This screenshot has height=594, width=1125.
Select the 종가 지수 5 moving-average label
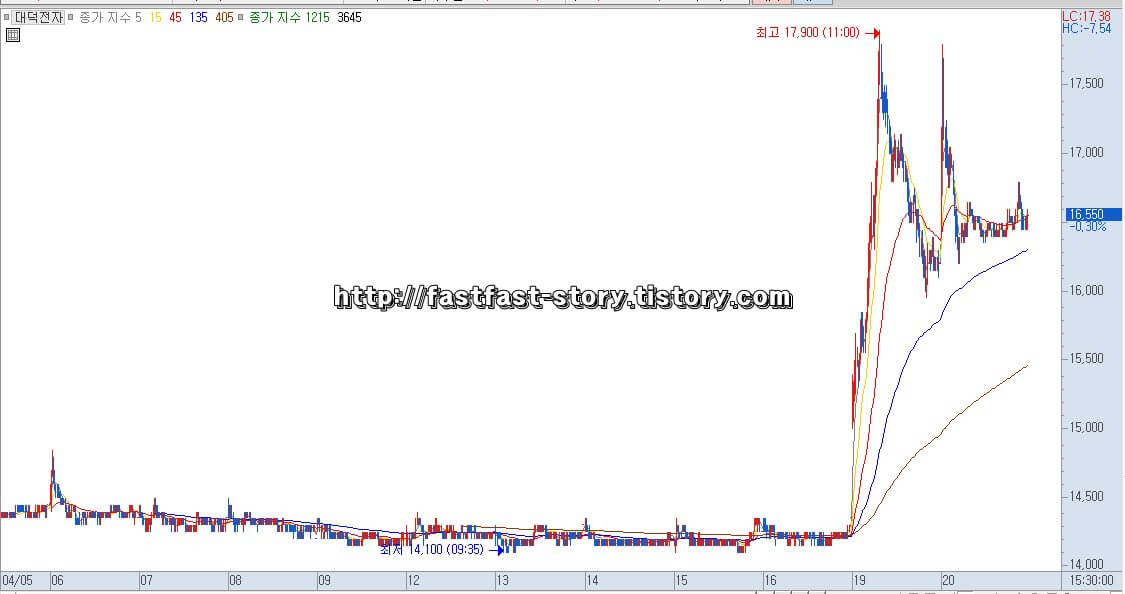pyautogui.click(x=110, y=17)
